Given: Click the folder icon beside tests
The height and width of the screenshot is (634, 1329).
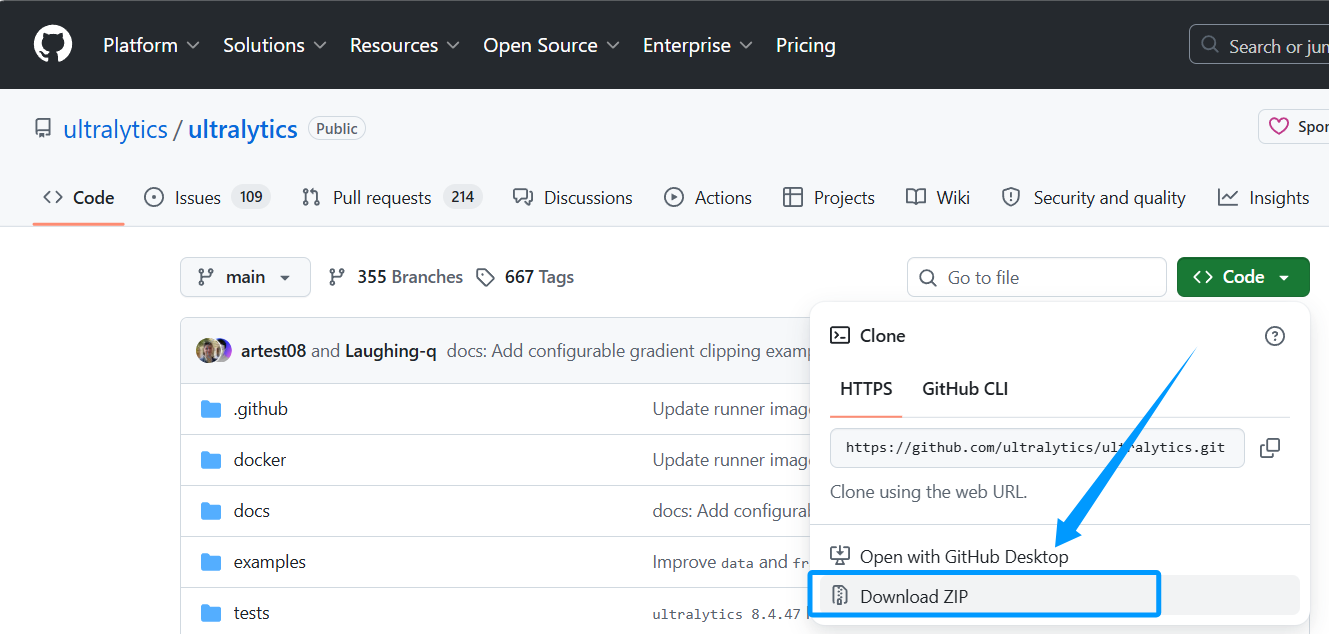Looking at the screenshot, I should tap(211, 613).
